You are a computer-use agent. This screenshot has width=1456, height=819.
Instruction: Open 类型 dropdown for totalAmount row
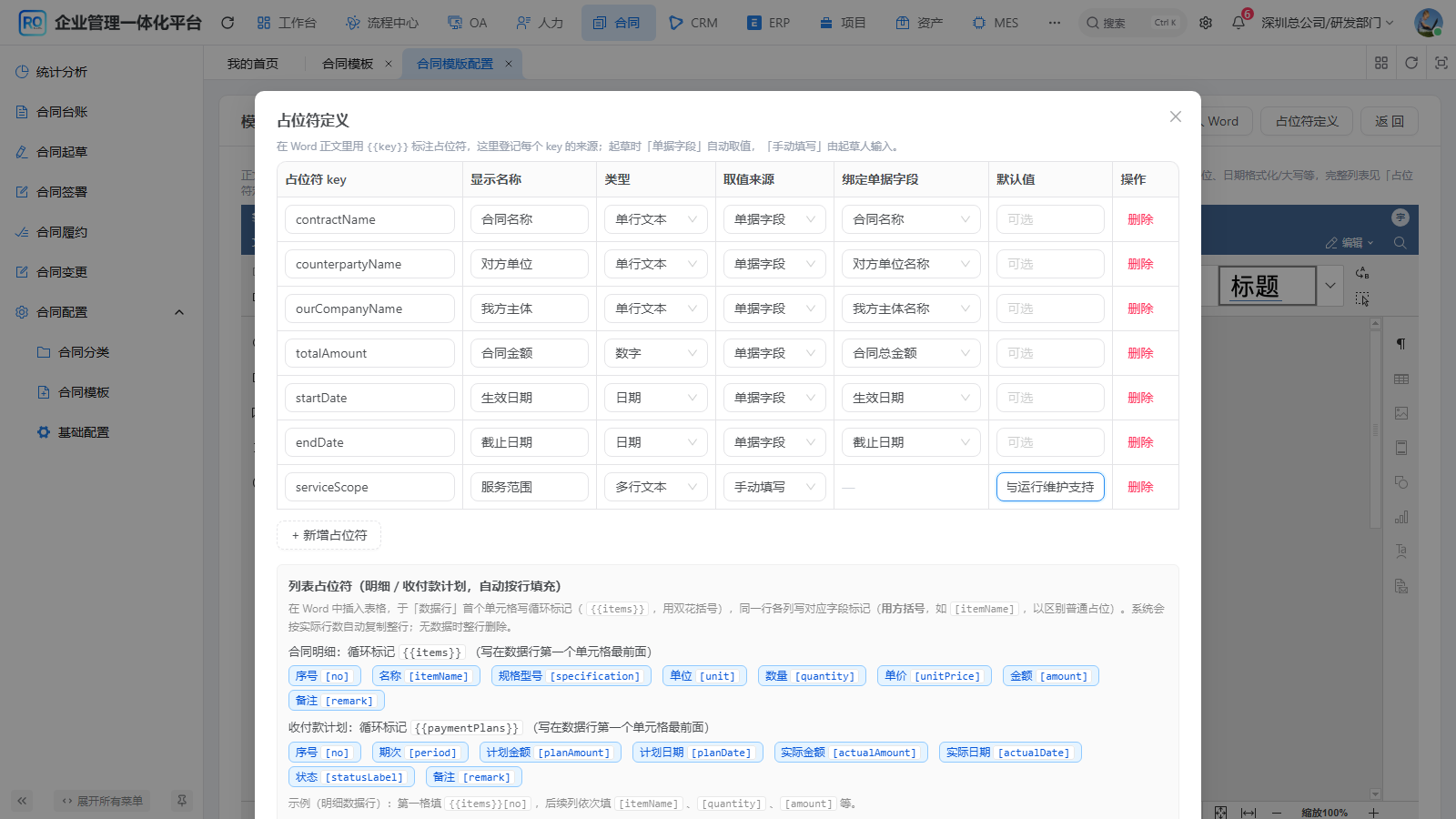pos(655,353)
